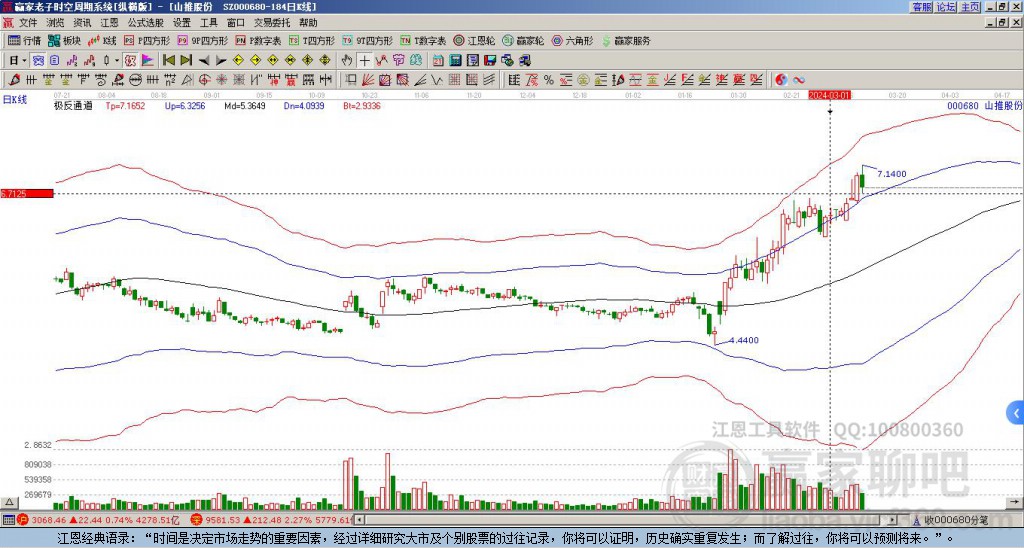Open the 9P四方形 tool
The image size is (1024, 548).
[x=203, y=40]
